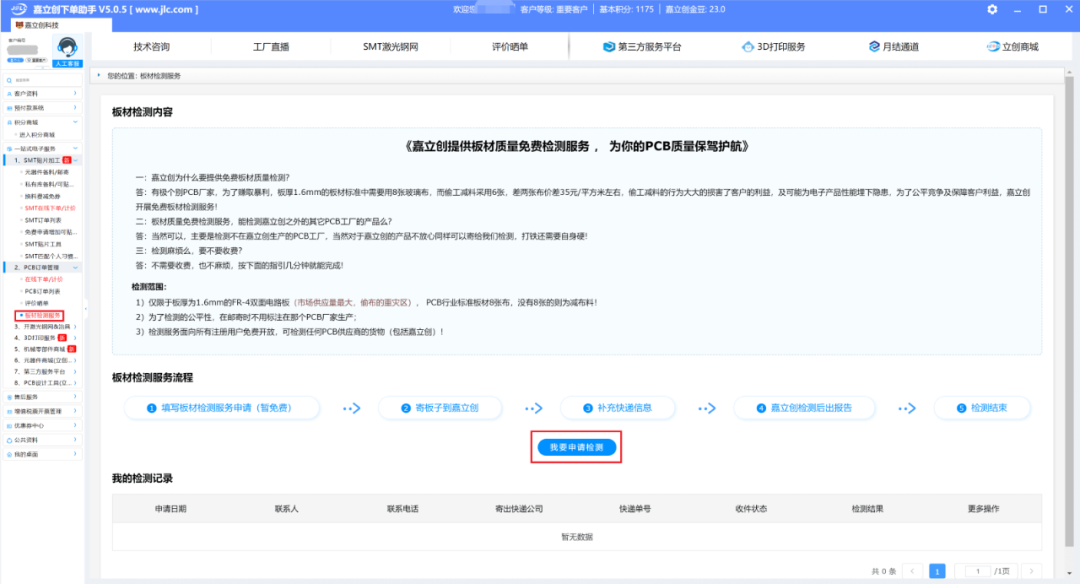Open the 评价晒单 top menu item
Screen dimensions: 1080x584
(x=510, y=47)
